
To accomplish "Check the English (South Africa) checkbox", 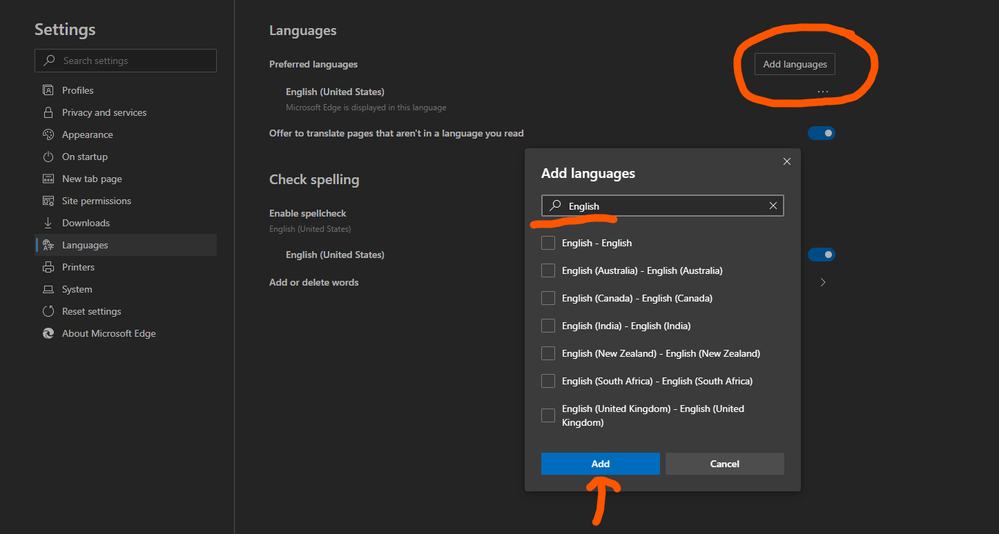I will (x=548, y=381).
